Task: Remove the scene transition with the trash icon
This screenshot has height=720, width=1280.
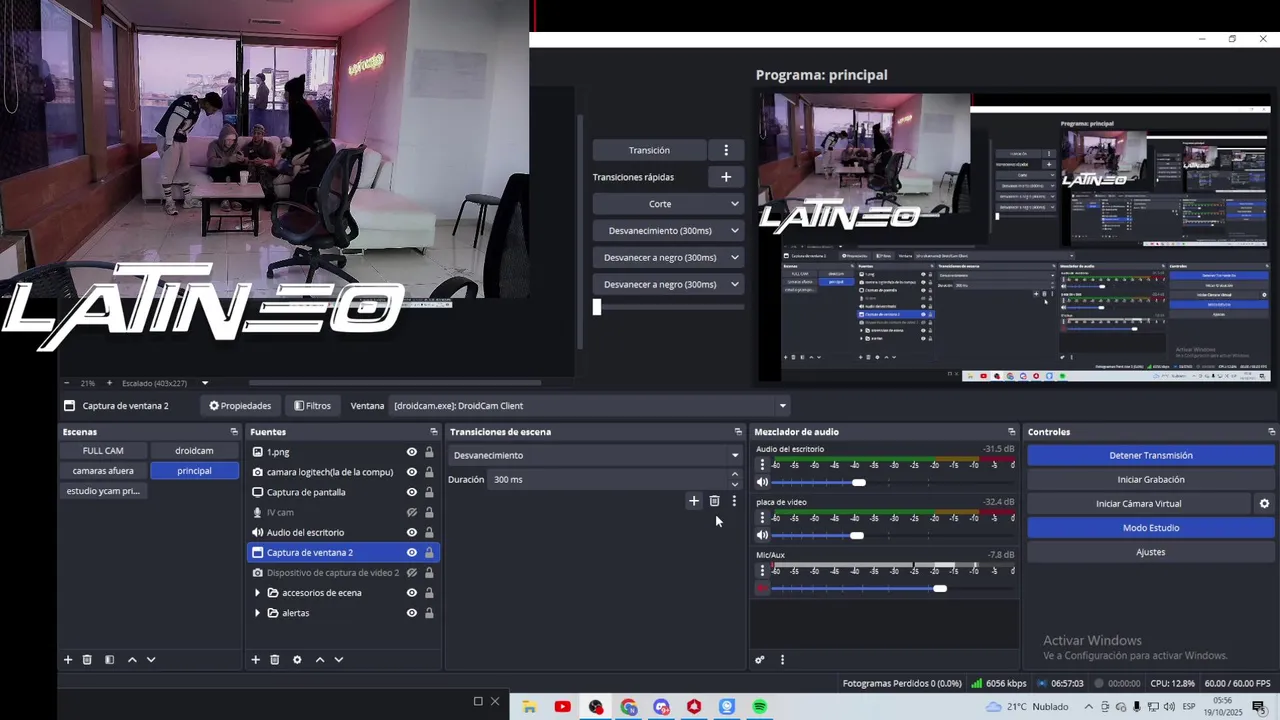Action: coord(714,501)
